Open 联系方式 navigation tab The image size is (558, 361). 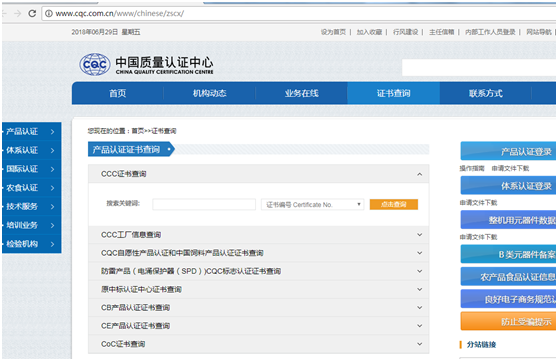pos(485,93)
